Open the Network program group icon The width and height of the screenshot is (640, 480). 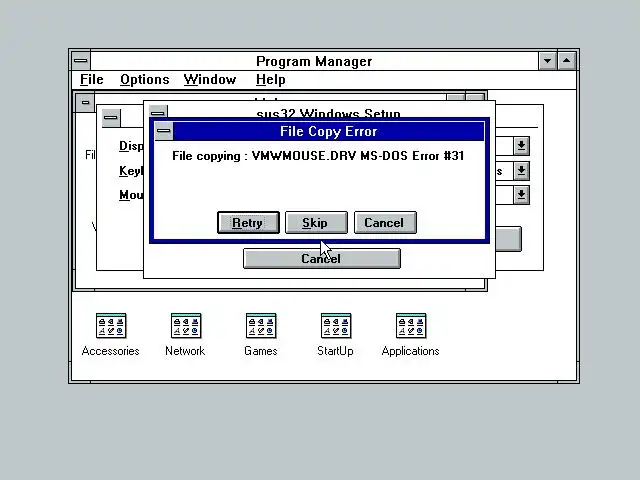(186, 326)
